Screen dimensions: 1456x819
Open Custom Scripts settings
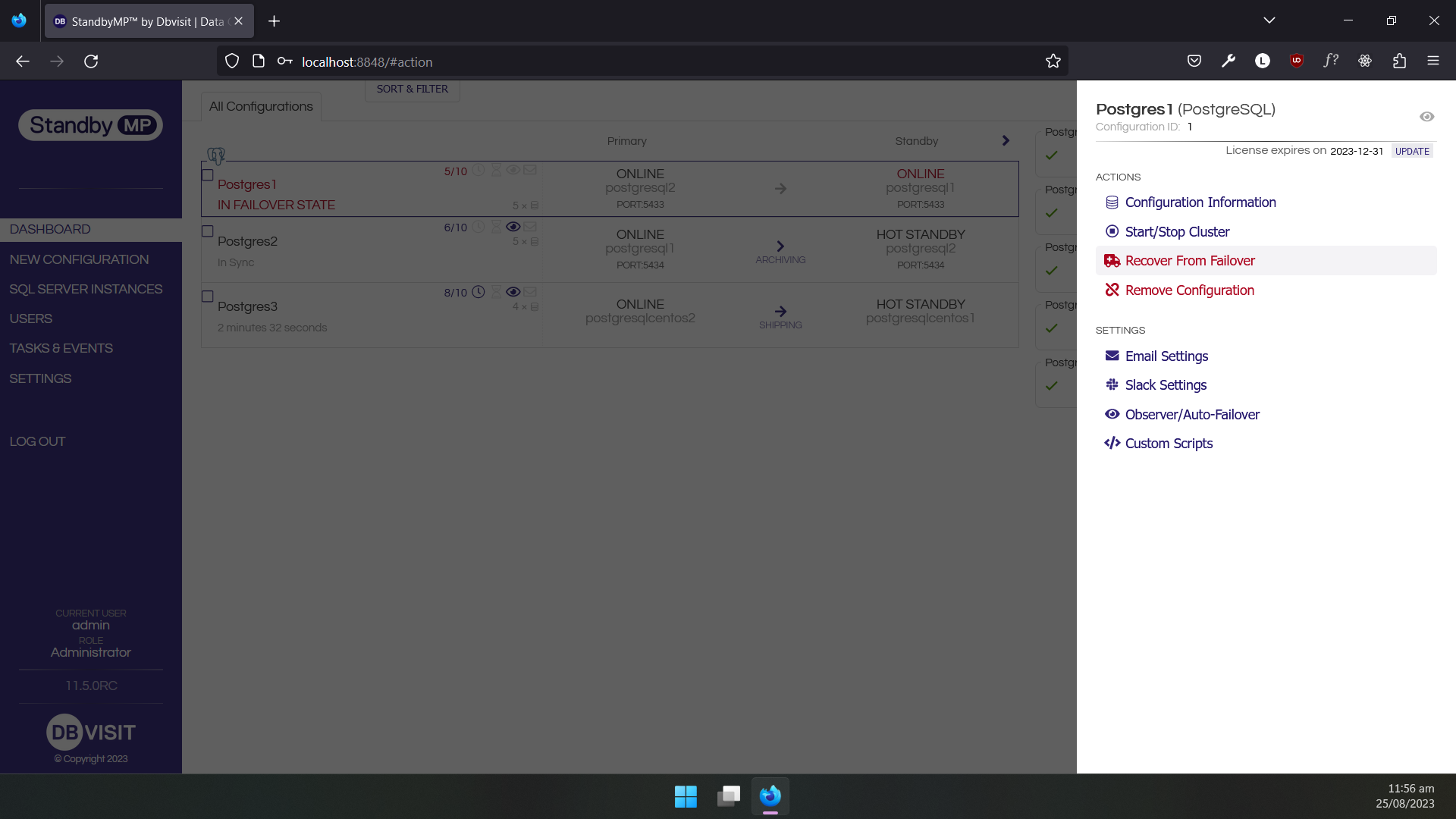(x=1169, y=443)
